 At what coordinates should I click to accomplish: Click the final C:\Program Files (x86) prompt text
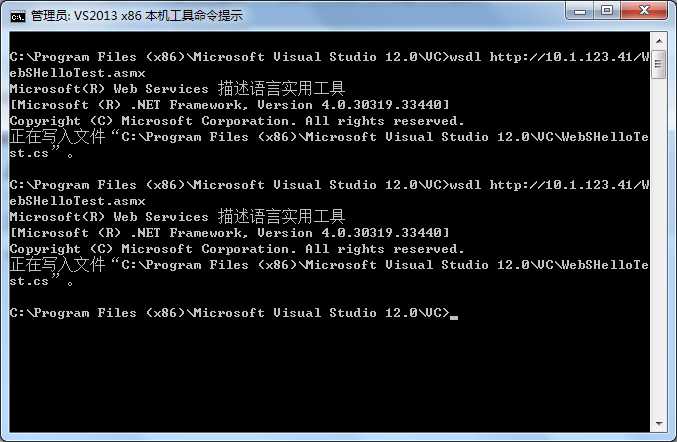(x=230, y=313)
